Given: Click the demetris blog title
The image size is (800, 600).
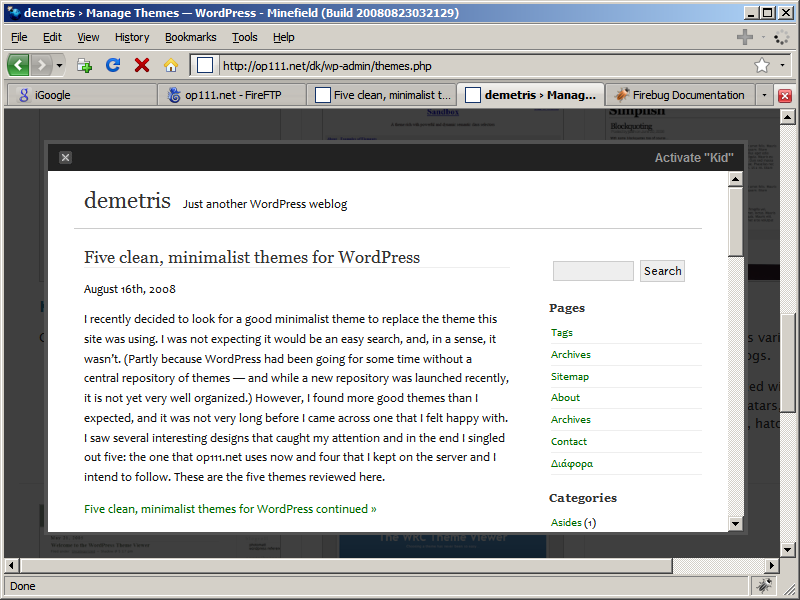Looking at the screenshot, I should tap(128, 200).
